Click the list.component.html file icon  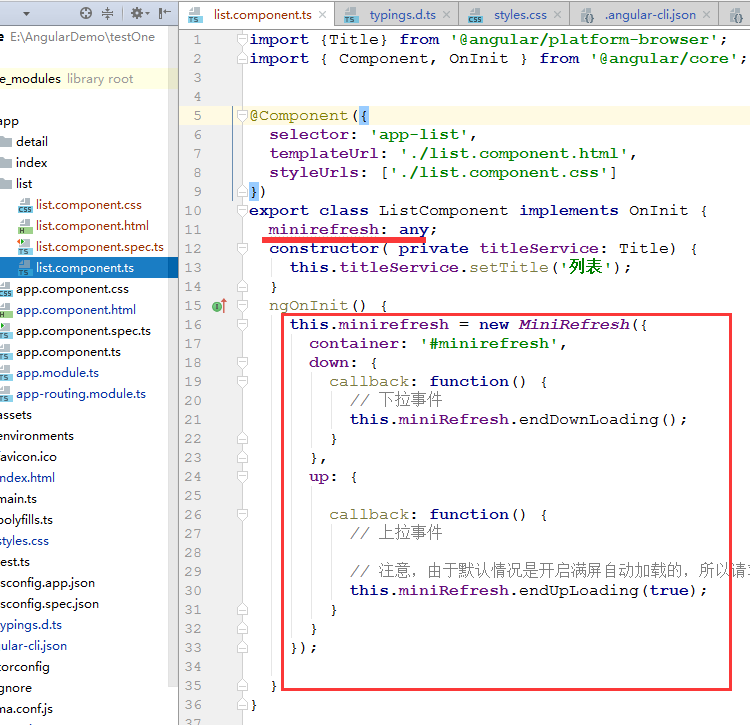(x=25, y=226)
